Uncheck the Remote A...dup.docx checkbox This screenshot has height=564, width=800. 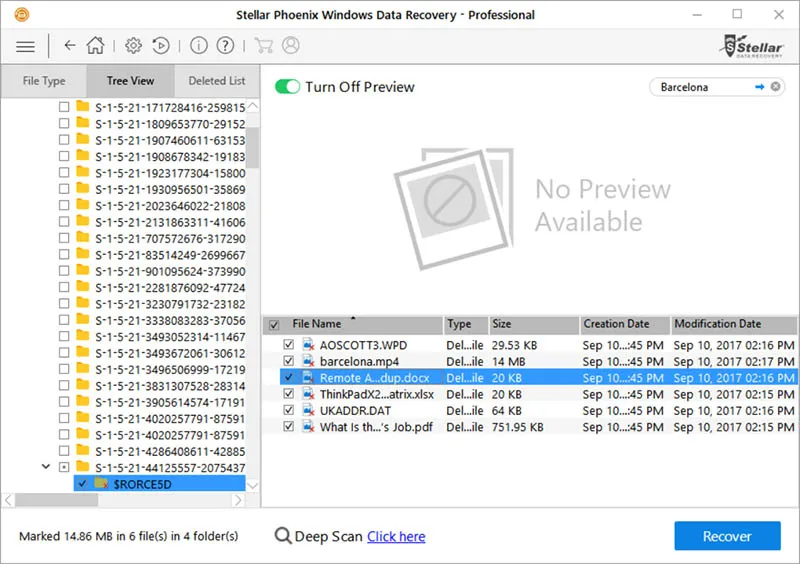[x=289, y=377]
